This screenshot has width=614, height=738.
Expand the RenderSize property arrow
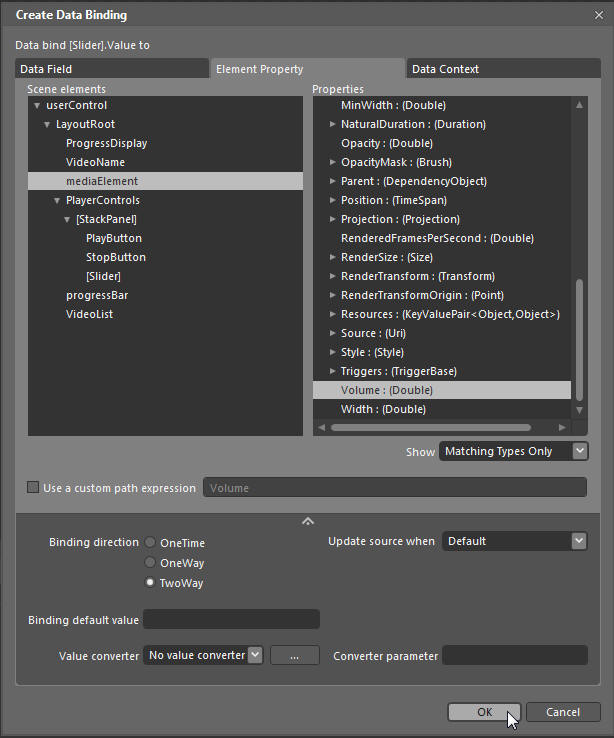click(x=333, y=257)
